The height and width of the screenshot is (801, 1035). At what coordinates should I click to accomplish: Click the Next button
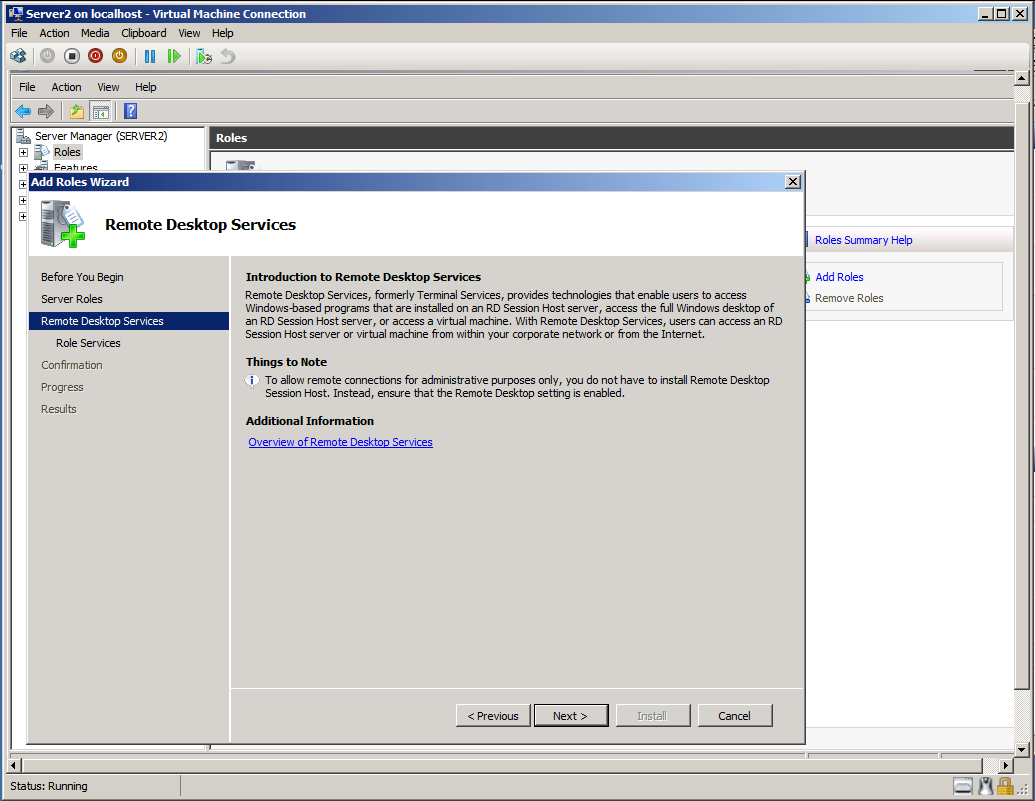point(571,716)
